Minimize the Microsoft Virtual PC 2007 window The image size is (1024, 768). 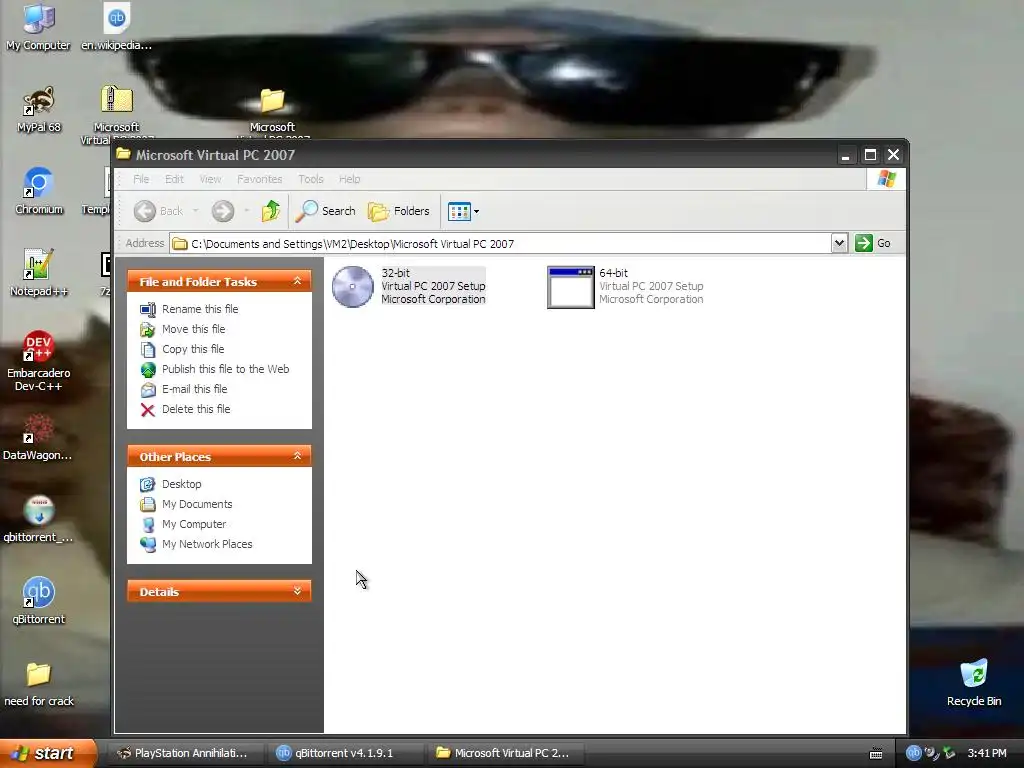point(846,155)
